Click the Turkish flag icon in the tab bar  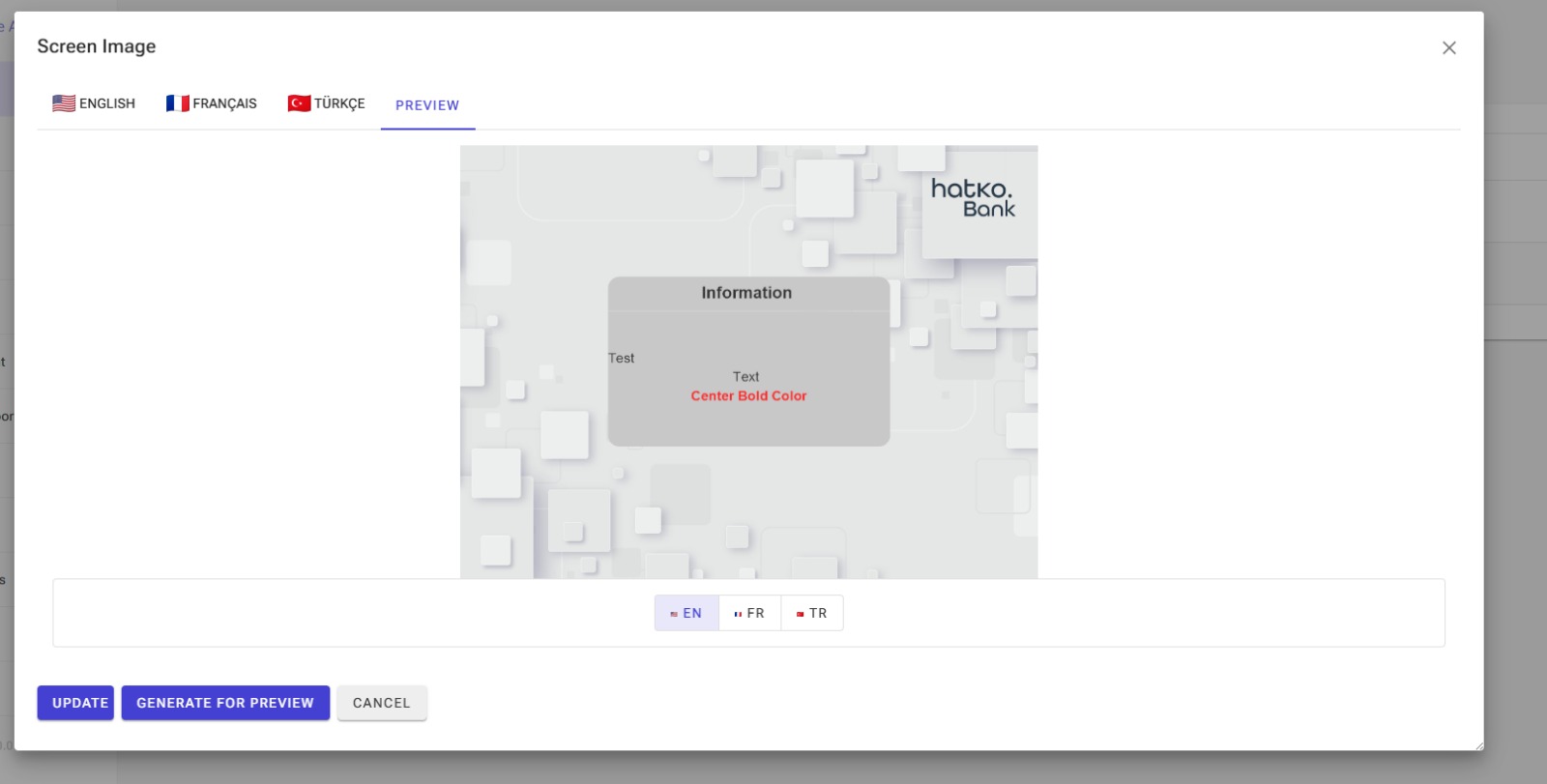[x=299, y=103]
